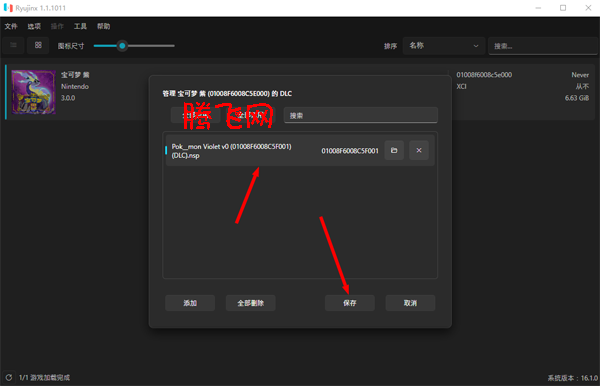Close the Ryujinx window
600x386 pixels.
coord(588,8)
